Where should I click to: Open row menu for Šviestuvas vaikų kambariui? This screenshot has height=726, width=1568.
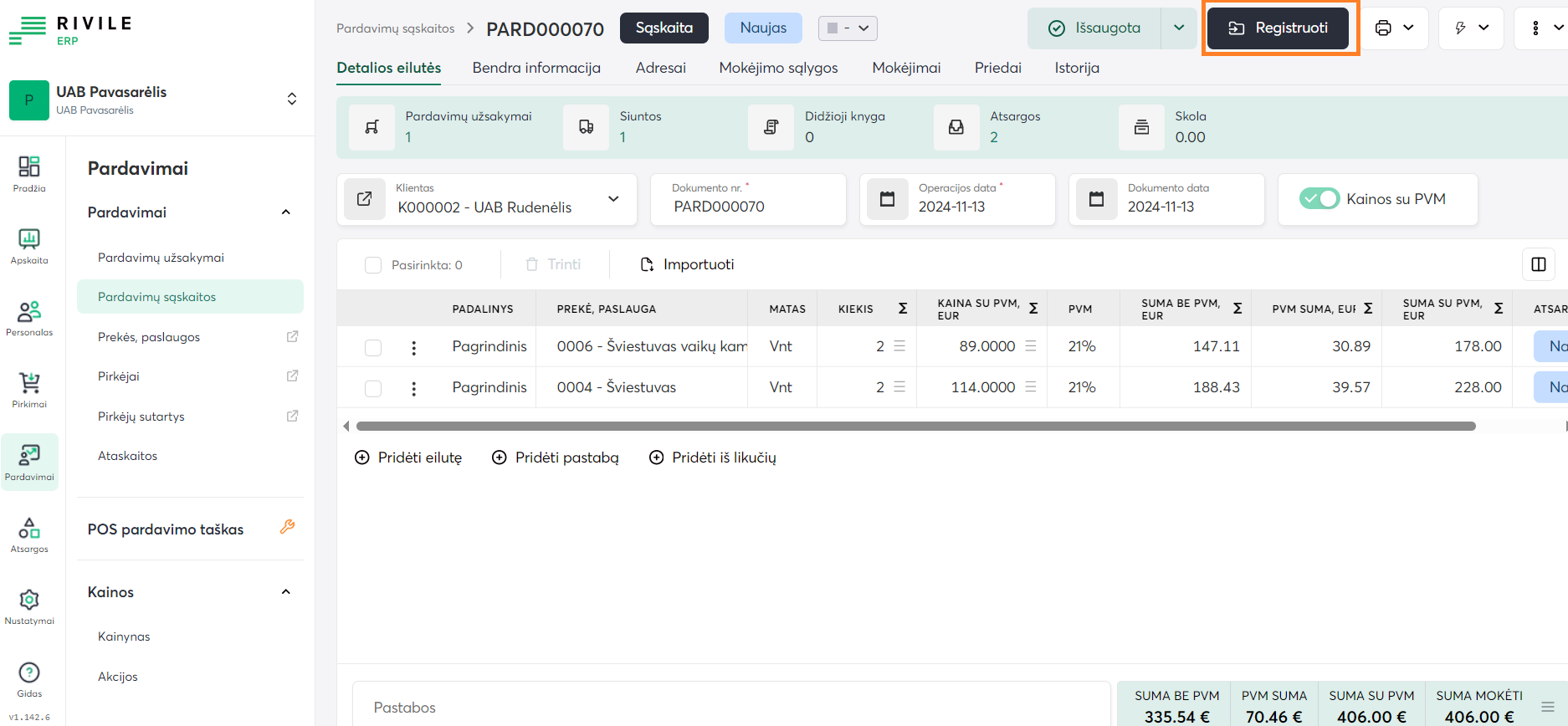point(413,347)
